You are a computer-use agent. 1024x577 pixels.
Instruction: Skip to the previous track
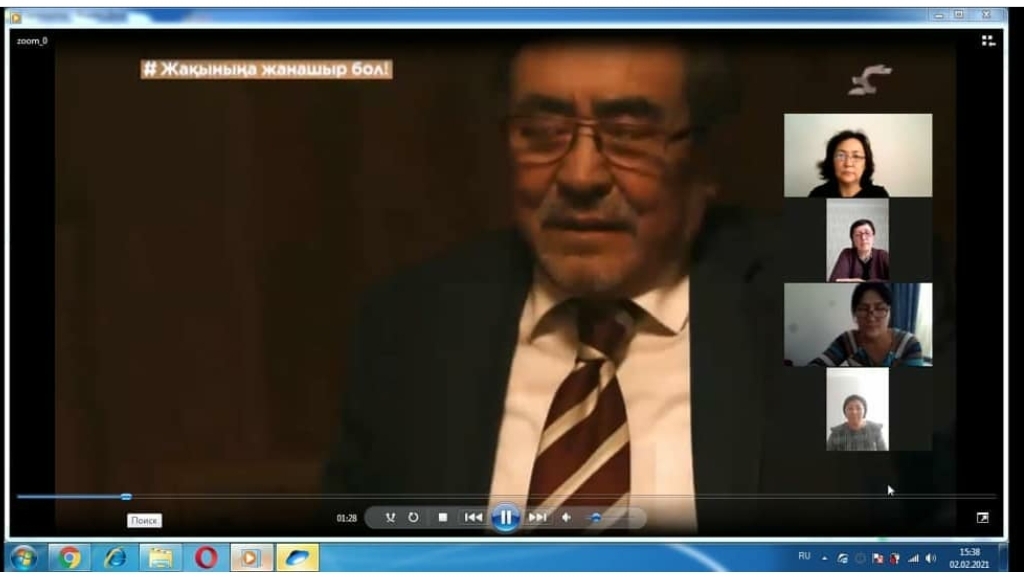click(473, 517)
